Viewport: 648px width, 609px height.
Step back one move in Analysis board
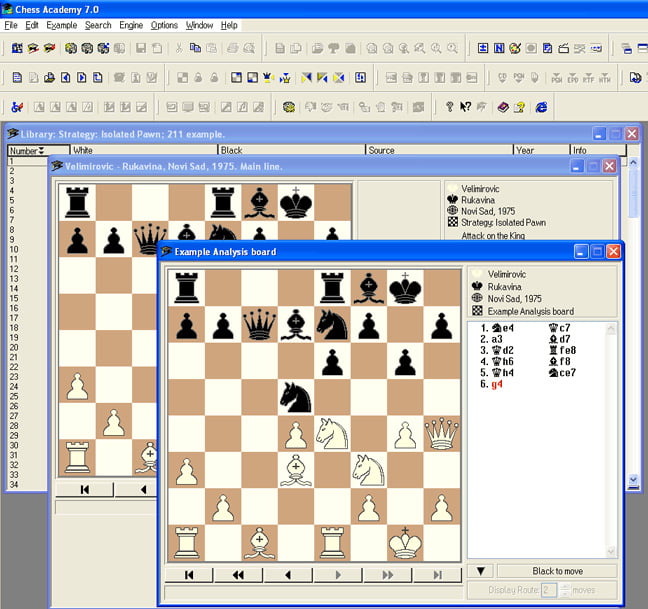[x=288, y=575]
